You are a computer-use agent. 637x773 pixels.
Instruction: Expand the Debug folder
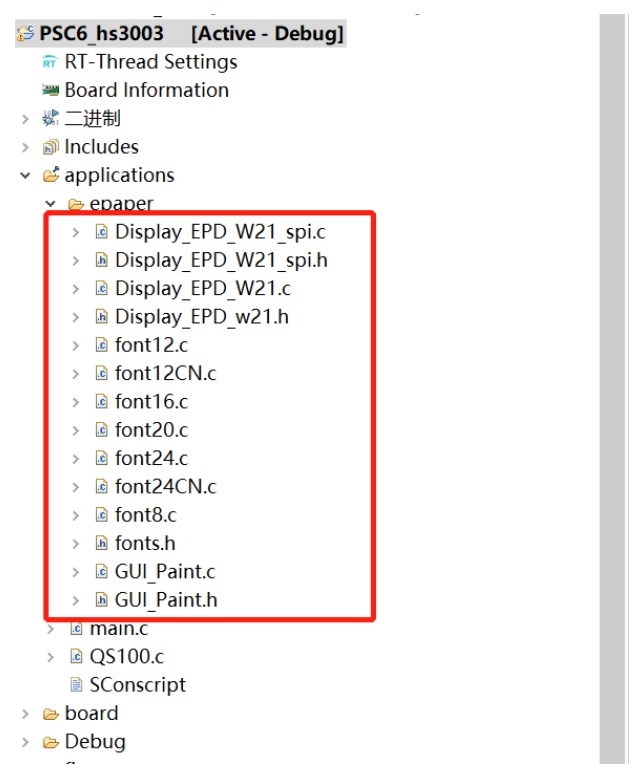pyautogui.click(x=25, y=742)
